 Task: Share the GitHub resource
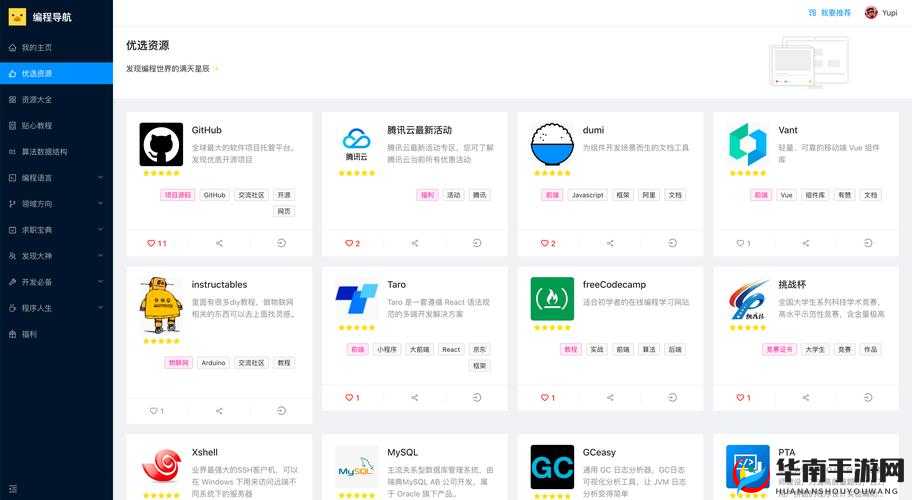219,243
